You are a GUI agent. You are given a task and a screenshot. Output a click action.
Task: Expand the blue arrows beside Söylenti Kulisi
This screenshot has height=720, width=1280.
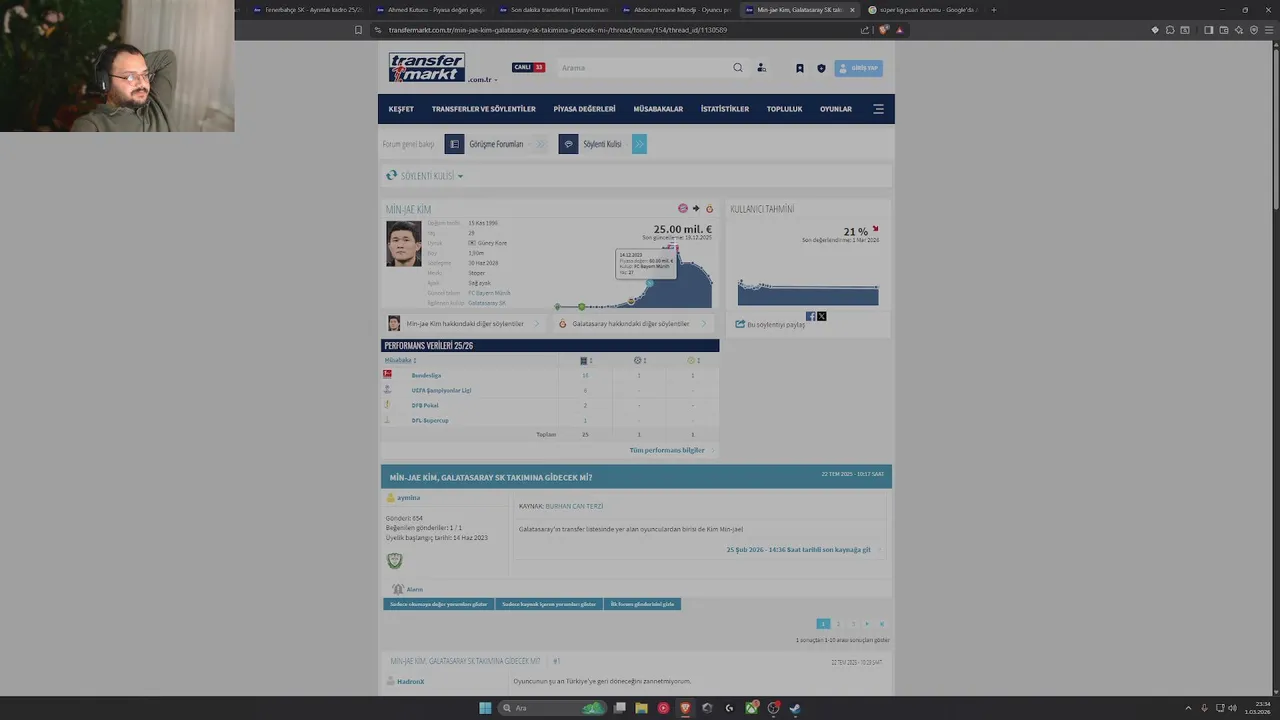[x=639, y=144]
